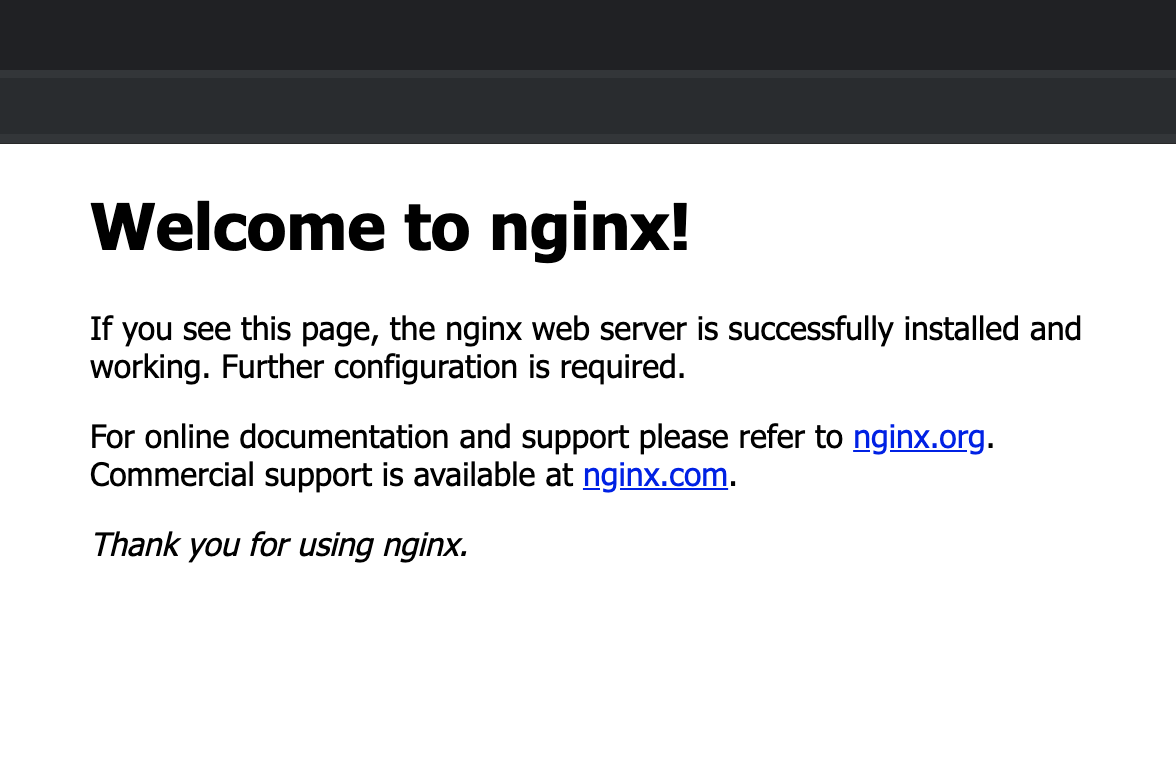
Task: Click the "If you see this page" paragraph
Action: tap(585, 348)
